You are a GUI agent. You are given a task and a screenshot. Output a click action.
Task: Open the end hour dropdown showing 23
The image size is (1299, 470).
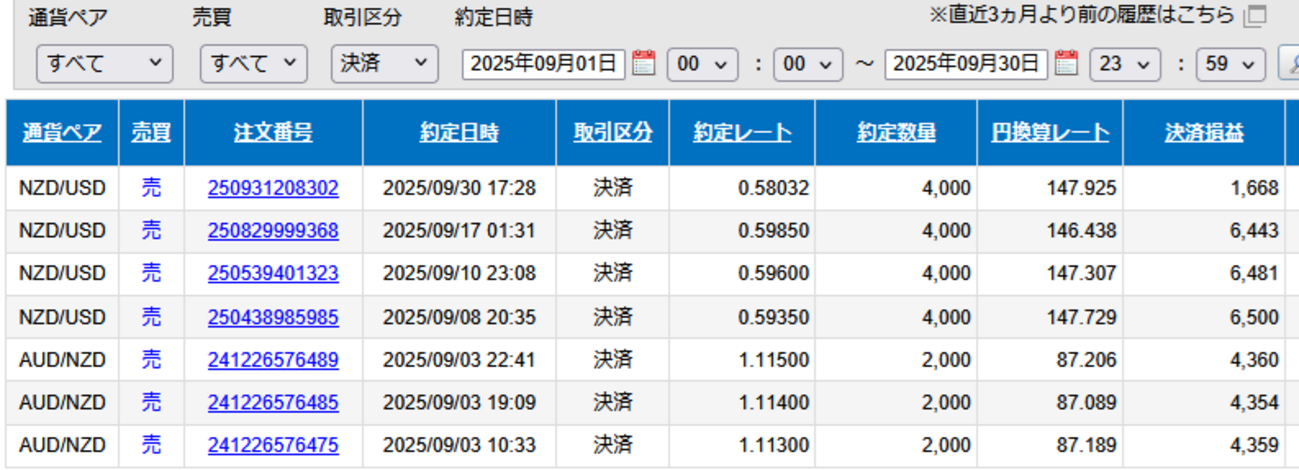pyautogui.click(x=1125, y=64)
